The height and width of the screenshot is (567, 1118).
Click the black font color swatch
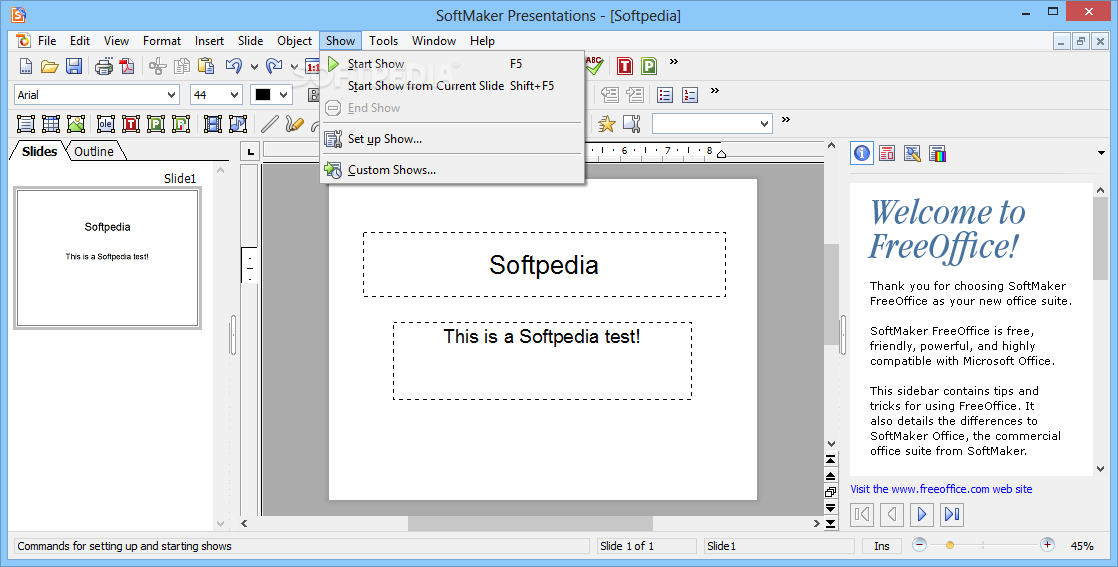point(263,95)
